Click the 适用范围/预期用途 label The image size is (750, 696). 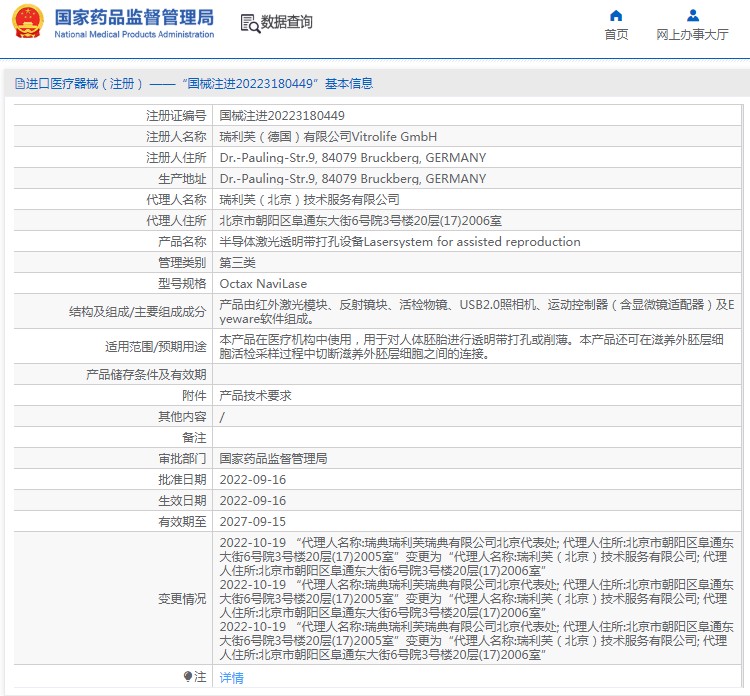pos(156,347)
